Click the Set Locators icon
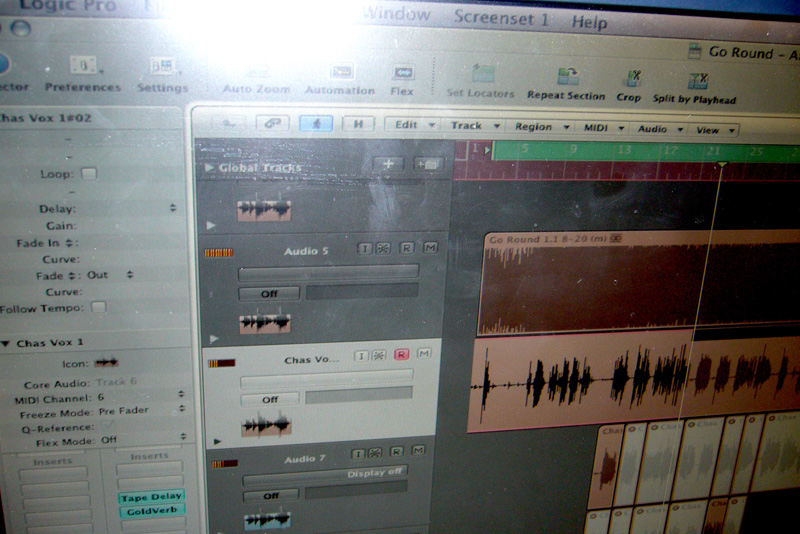800x534 pixels. (482, 74)
